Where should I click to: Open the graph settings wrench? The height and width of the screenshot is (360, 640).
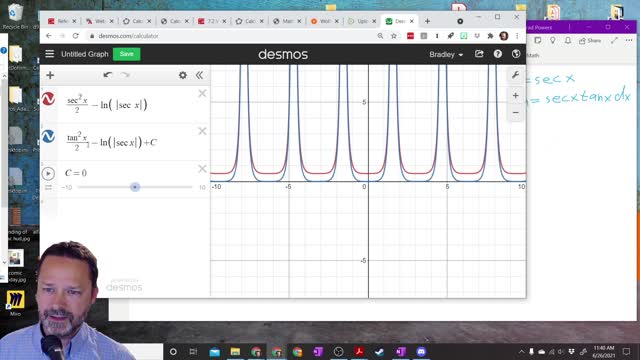[x=516, y=75]
